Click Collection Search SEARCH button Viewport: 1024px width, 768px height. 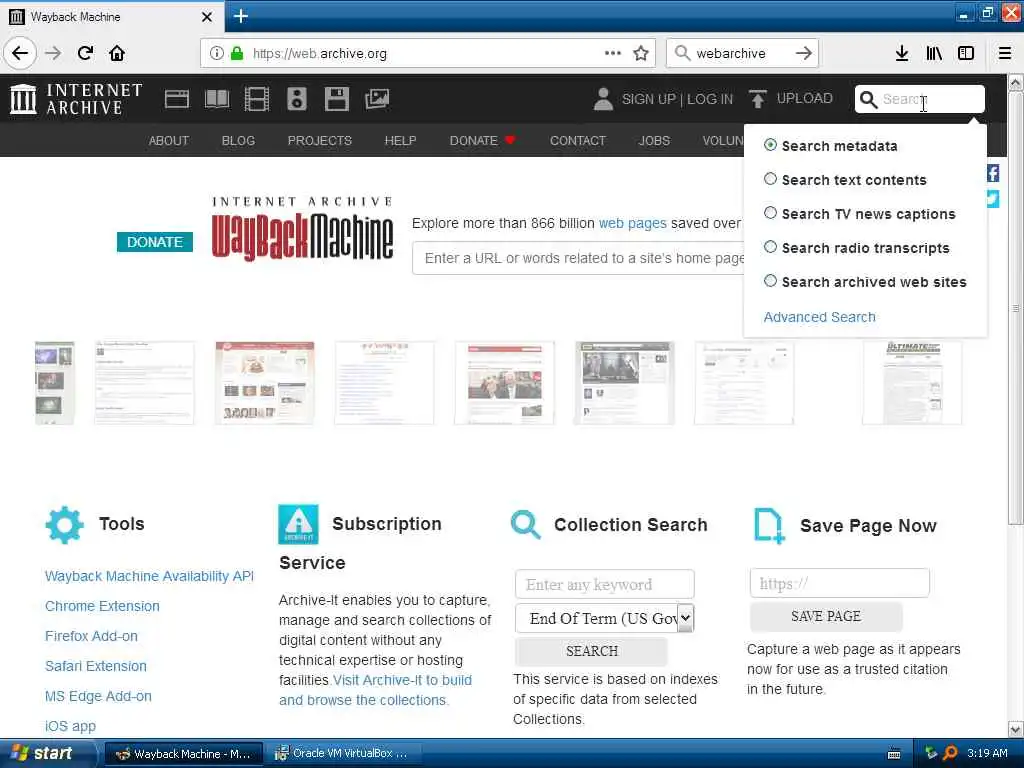pos(592,651)
